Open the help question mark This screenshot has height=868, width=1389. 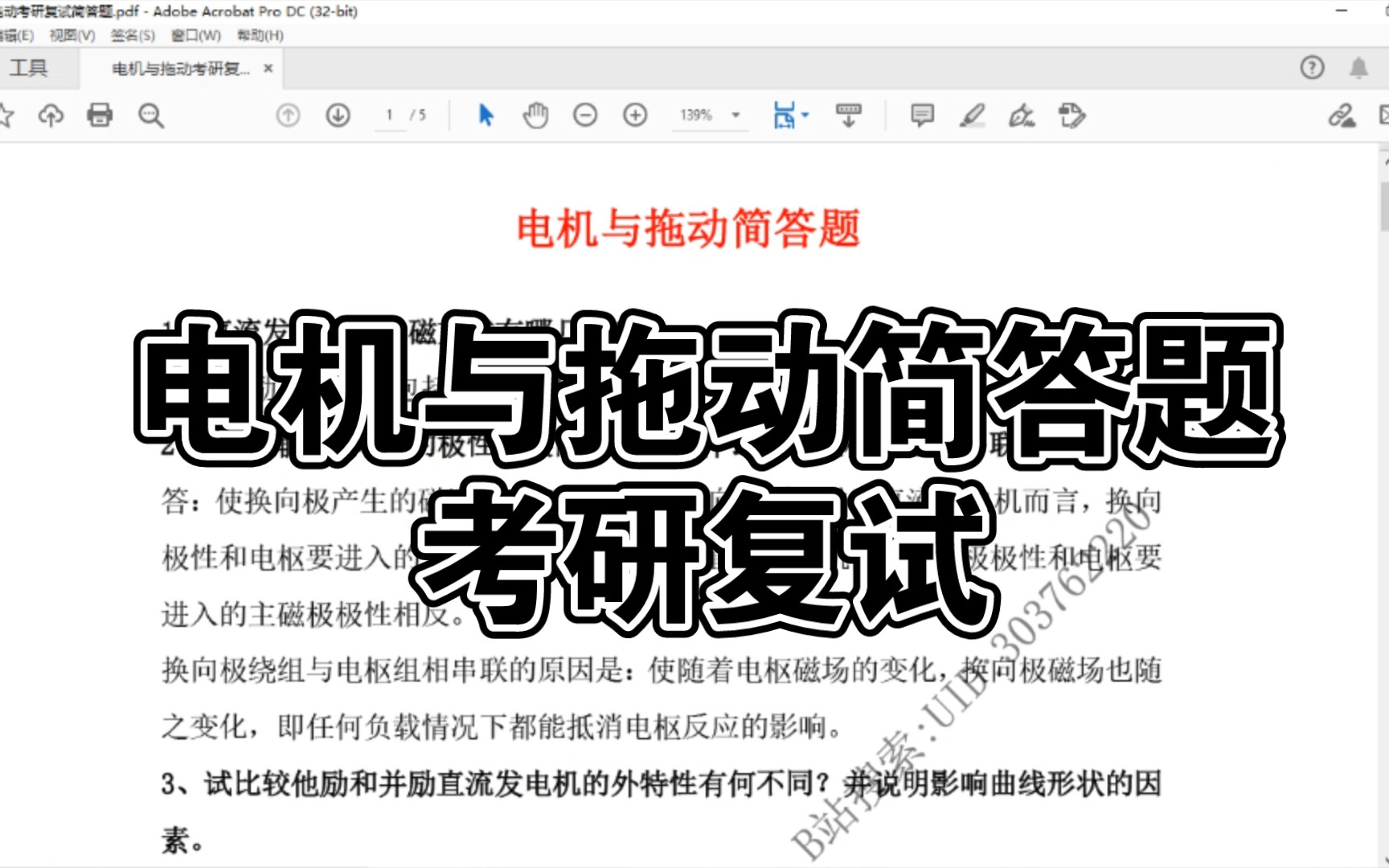tap(1312, 68)
